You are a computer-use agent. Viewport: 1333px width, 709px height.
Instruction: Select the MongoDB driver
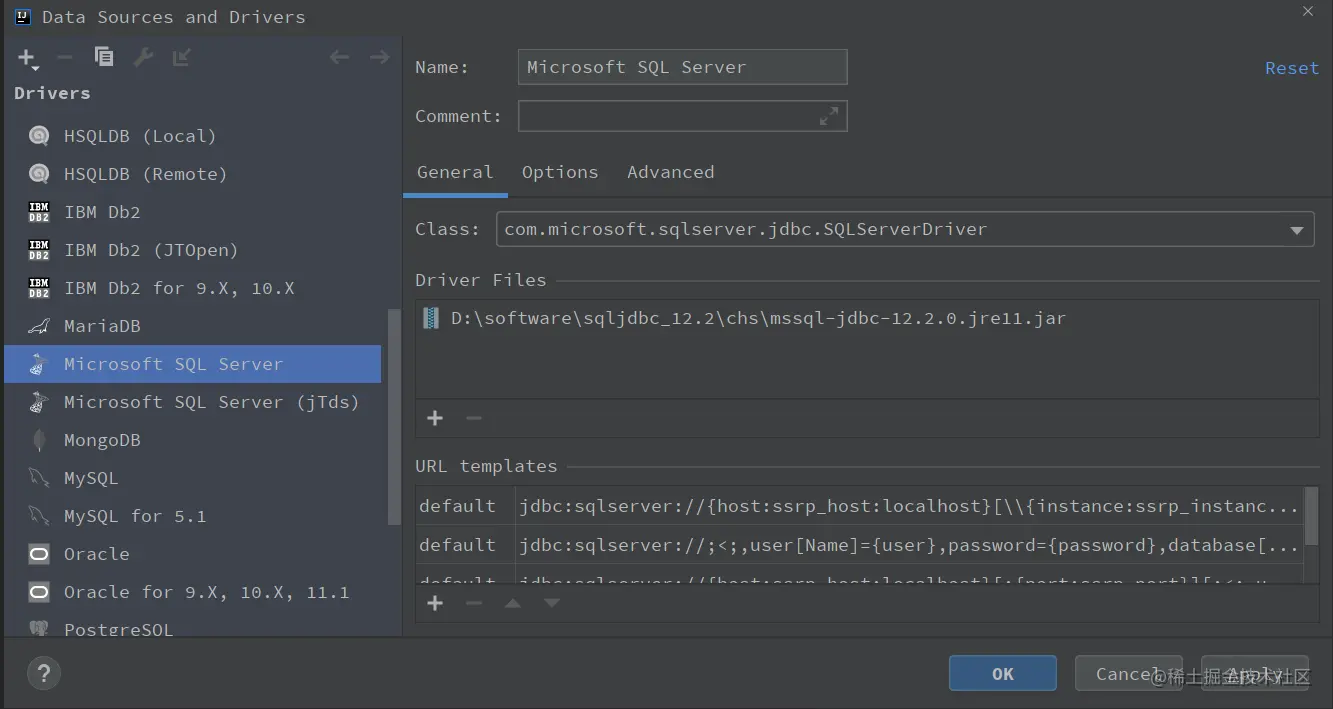click(102, 440)
